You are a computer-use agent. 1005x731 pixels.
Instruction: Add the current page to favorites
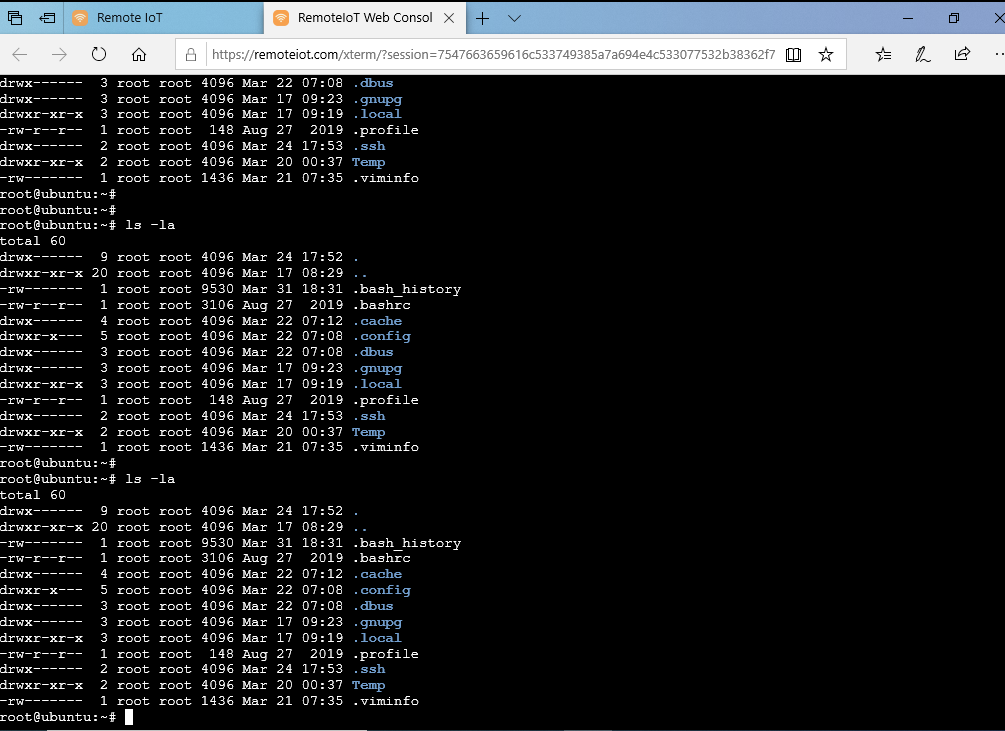[x=826, y=54]
